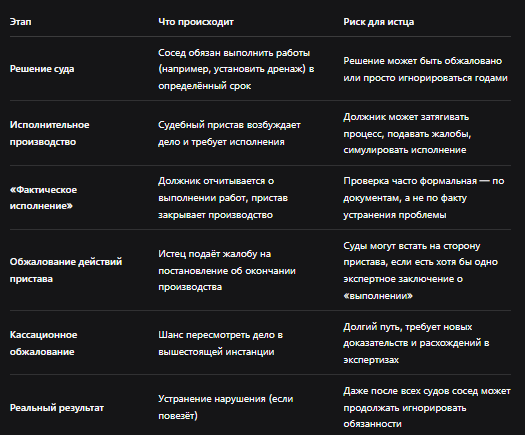Click risk text "Решение может быть обжаловано"
The height and width of the screenshot is (435, 525).
(x=423, y=61)
